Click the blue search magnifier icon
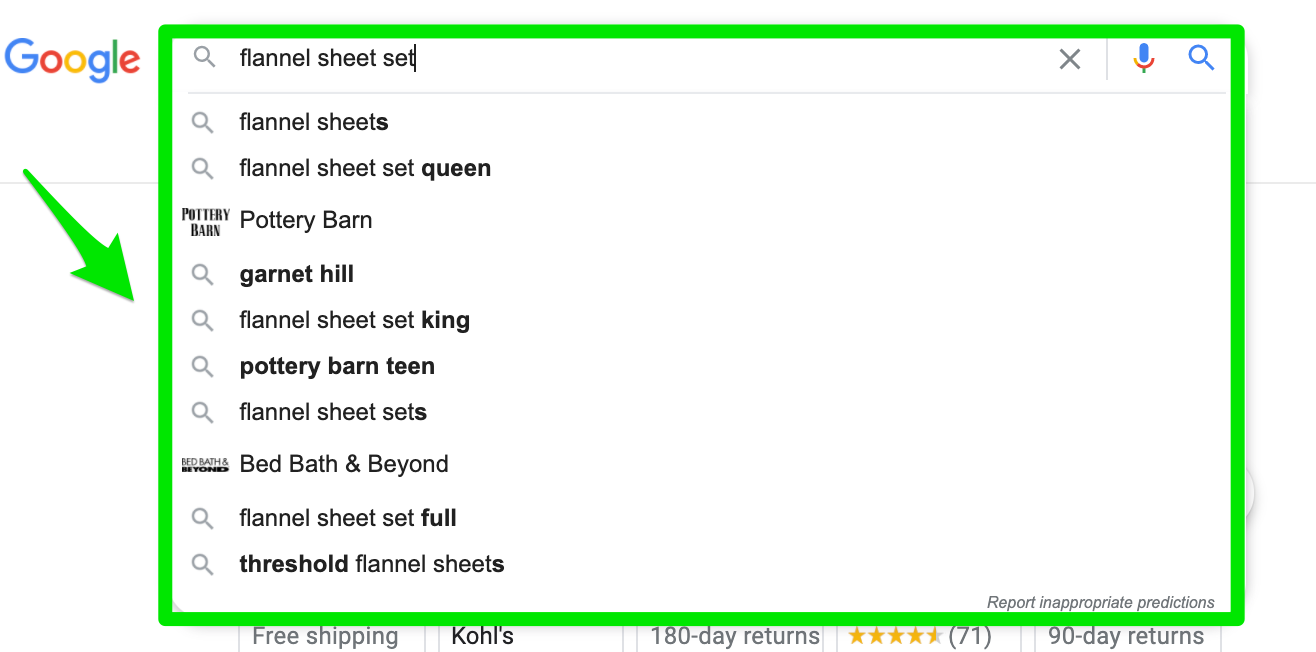Viewport: 1316px width, 652px height. pyautogui.click(x=1200, y=58)
